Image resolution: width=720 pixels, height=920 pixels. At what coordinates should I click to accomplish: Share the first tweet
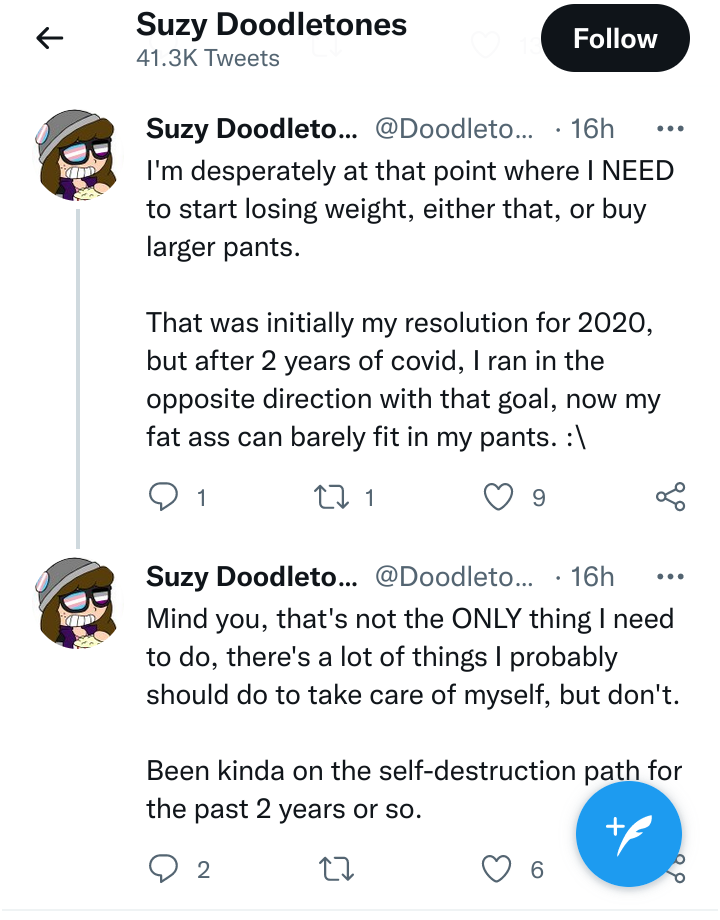(x=670, y=497)
